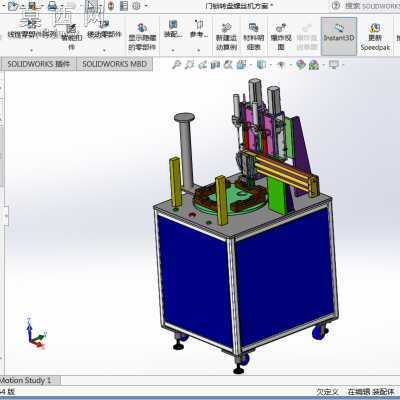This screenshot has width=400, height=400.
Task: Click Dynamic Annotation Views icon
Action: 228,65
